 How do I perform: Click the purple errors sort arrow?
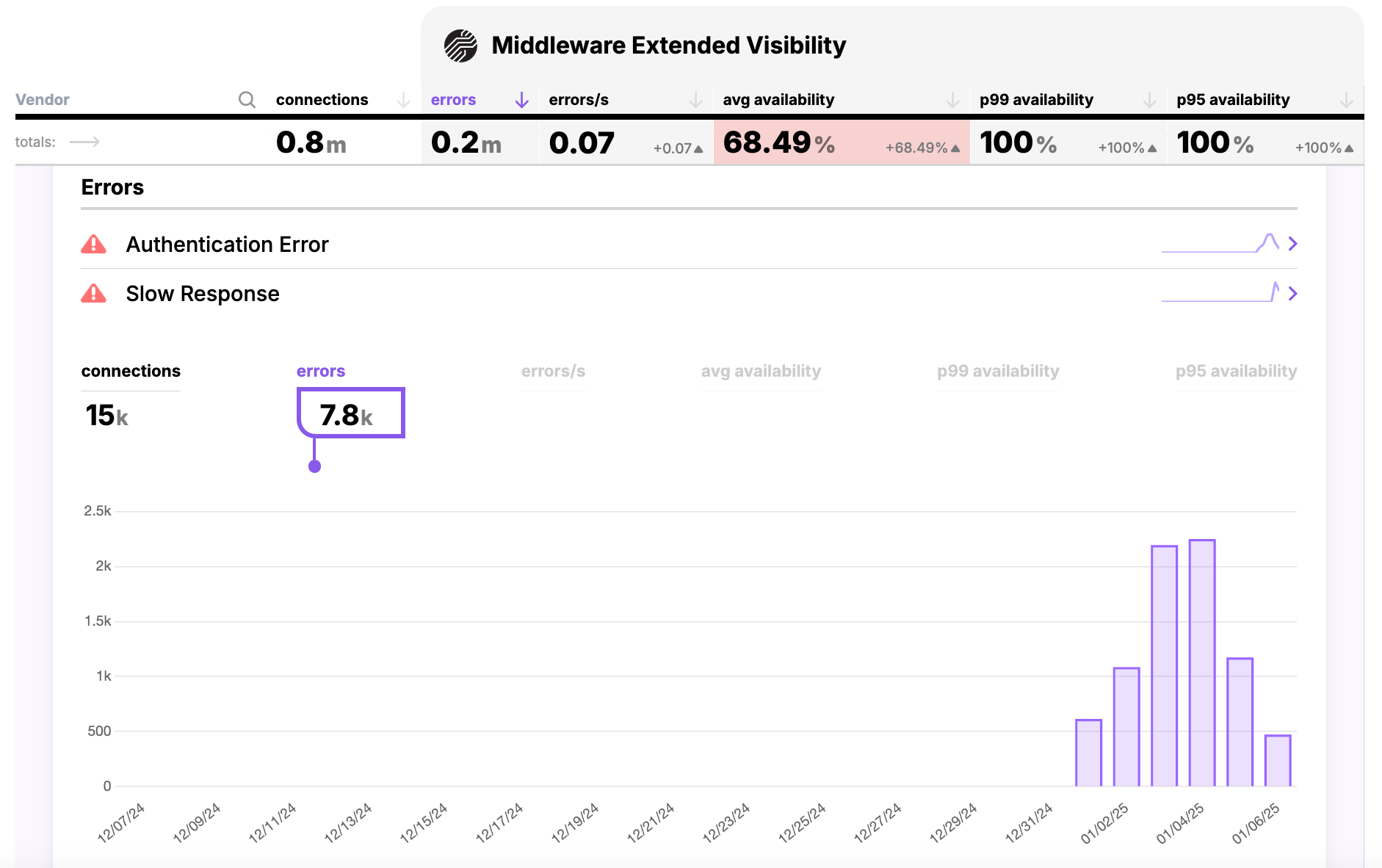(521, 100)
